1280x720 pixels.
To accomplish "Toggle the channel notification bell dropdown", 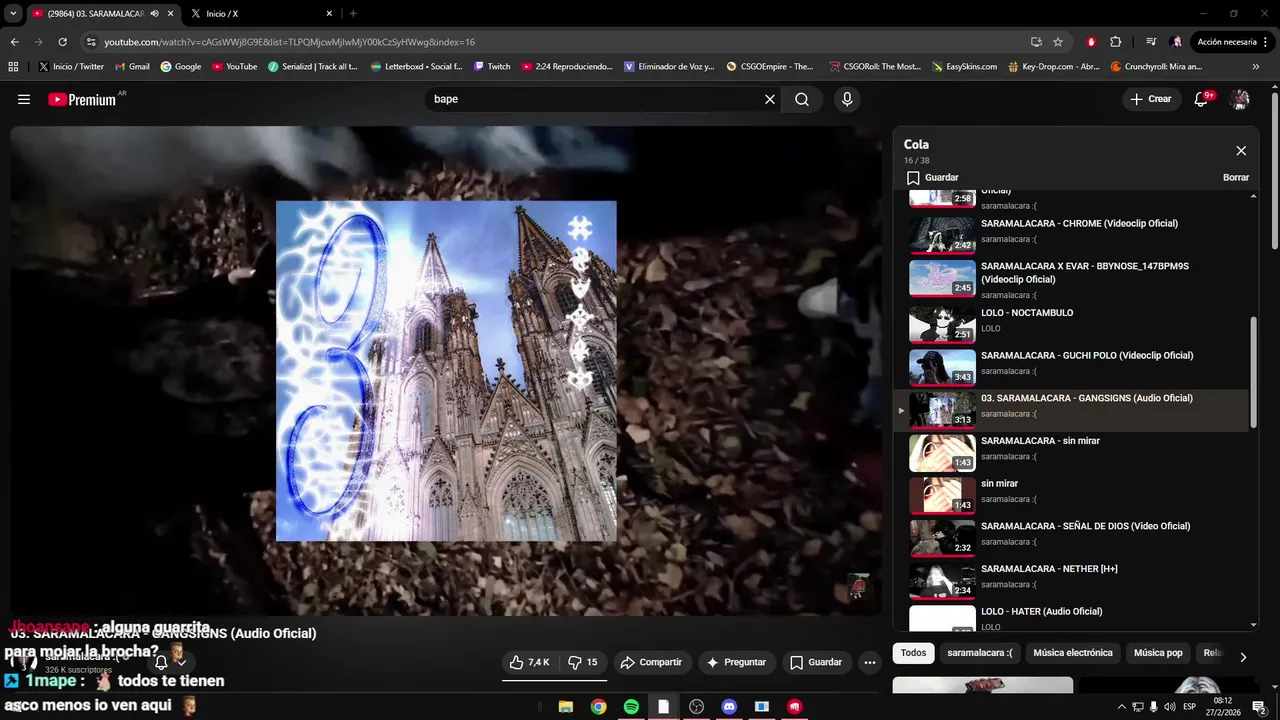I will 169,662.
